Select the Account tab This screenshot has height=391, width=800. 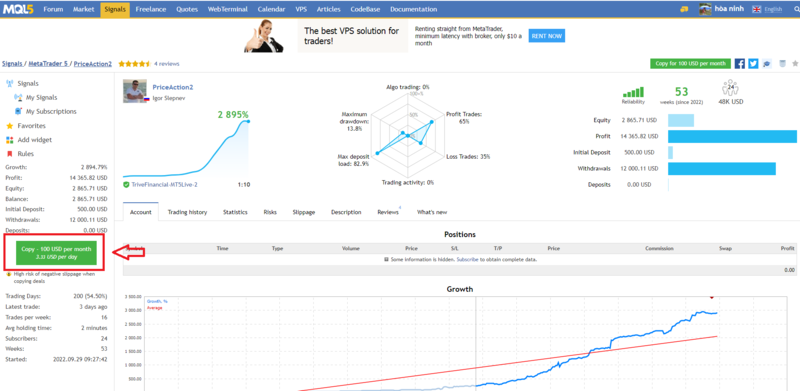[141, 212]
